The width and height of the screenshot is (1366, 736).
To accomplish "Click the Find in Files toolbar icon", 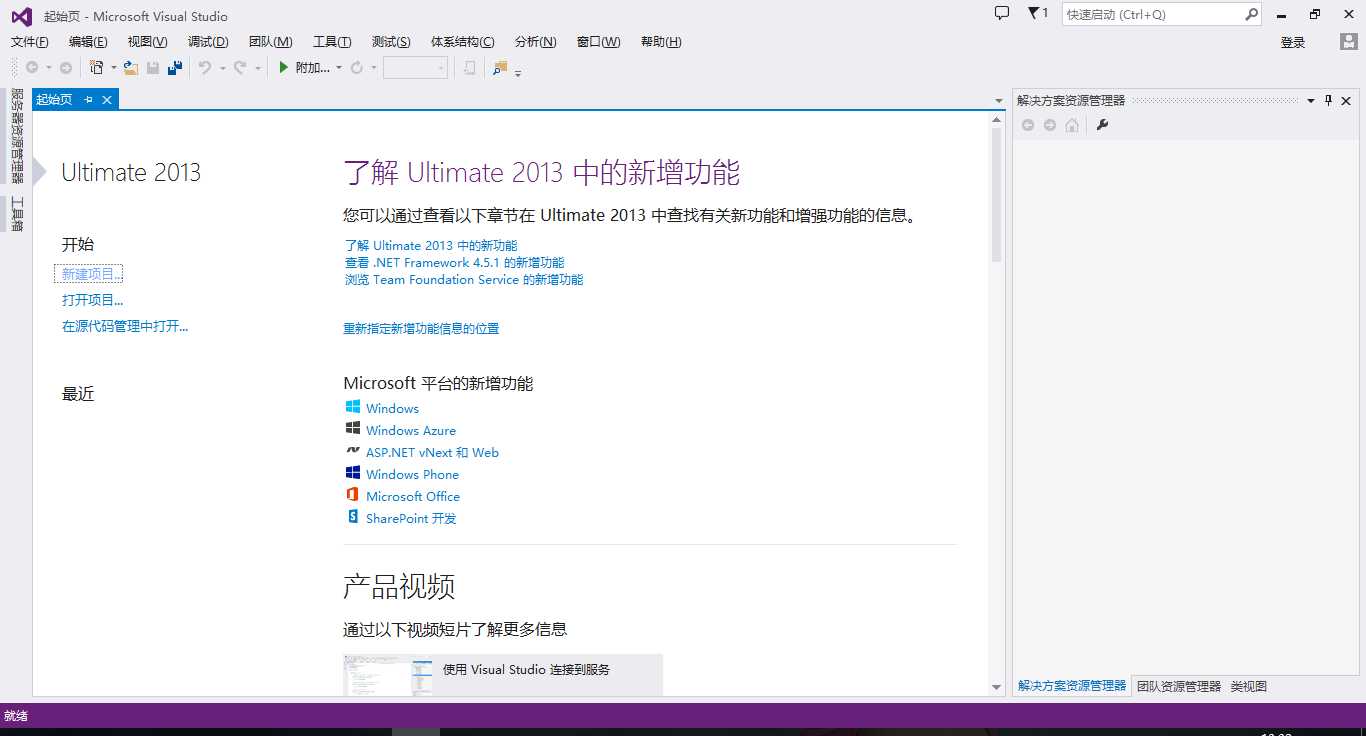I will [x=500, y=68].
